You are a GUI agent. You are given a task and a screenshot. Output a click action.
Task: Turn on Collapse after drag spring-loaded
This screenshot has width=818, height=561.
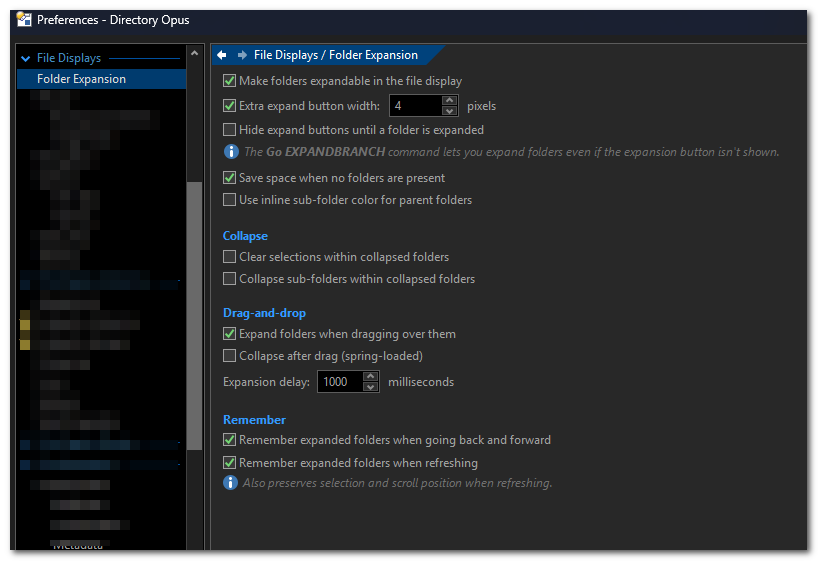230,356
